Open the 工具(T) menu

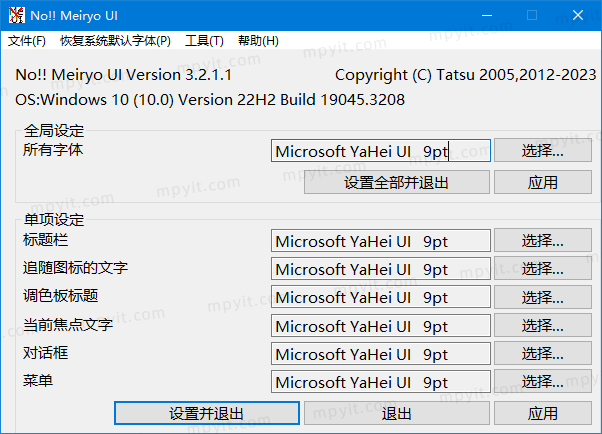tap(204, 40)
